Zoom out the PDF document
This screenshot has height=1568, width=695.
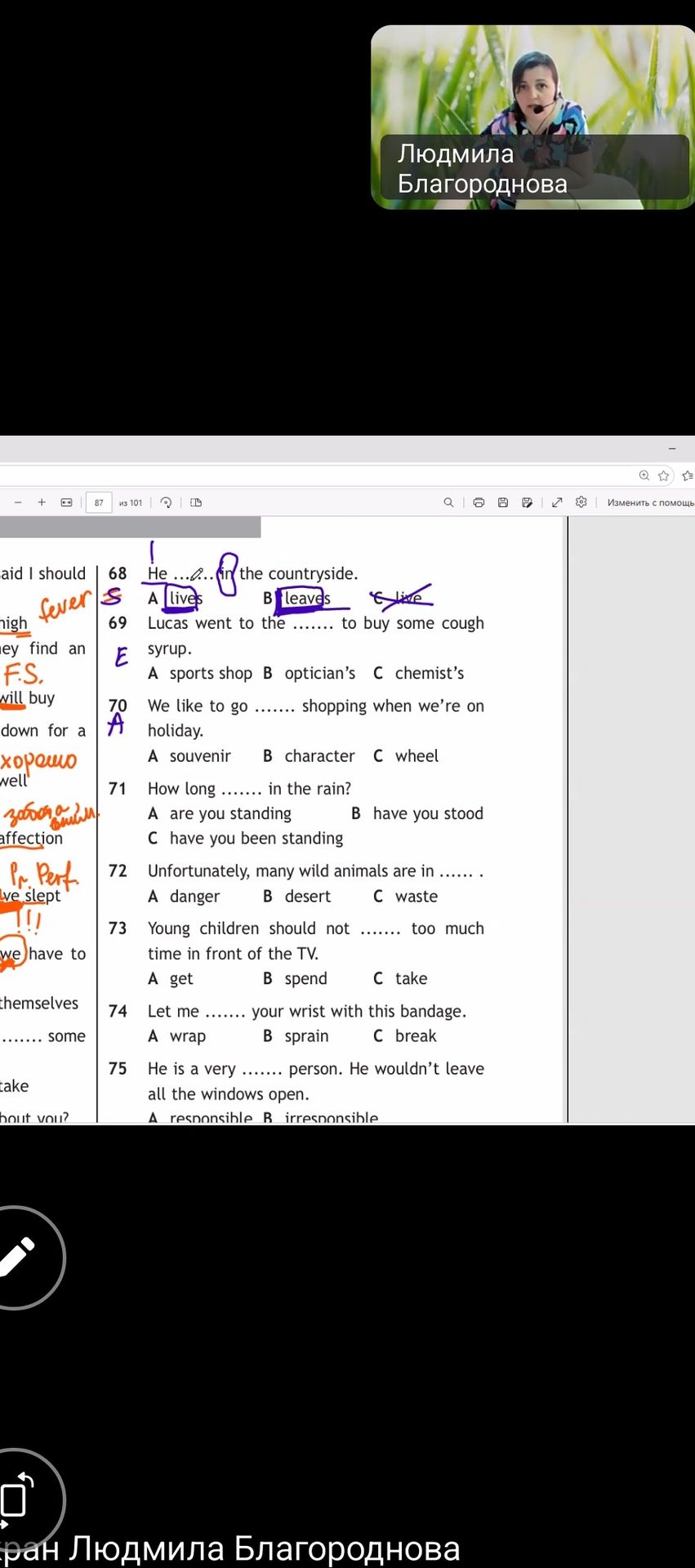(18, 502)
